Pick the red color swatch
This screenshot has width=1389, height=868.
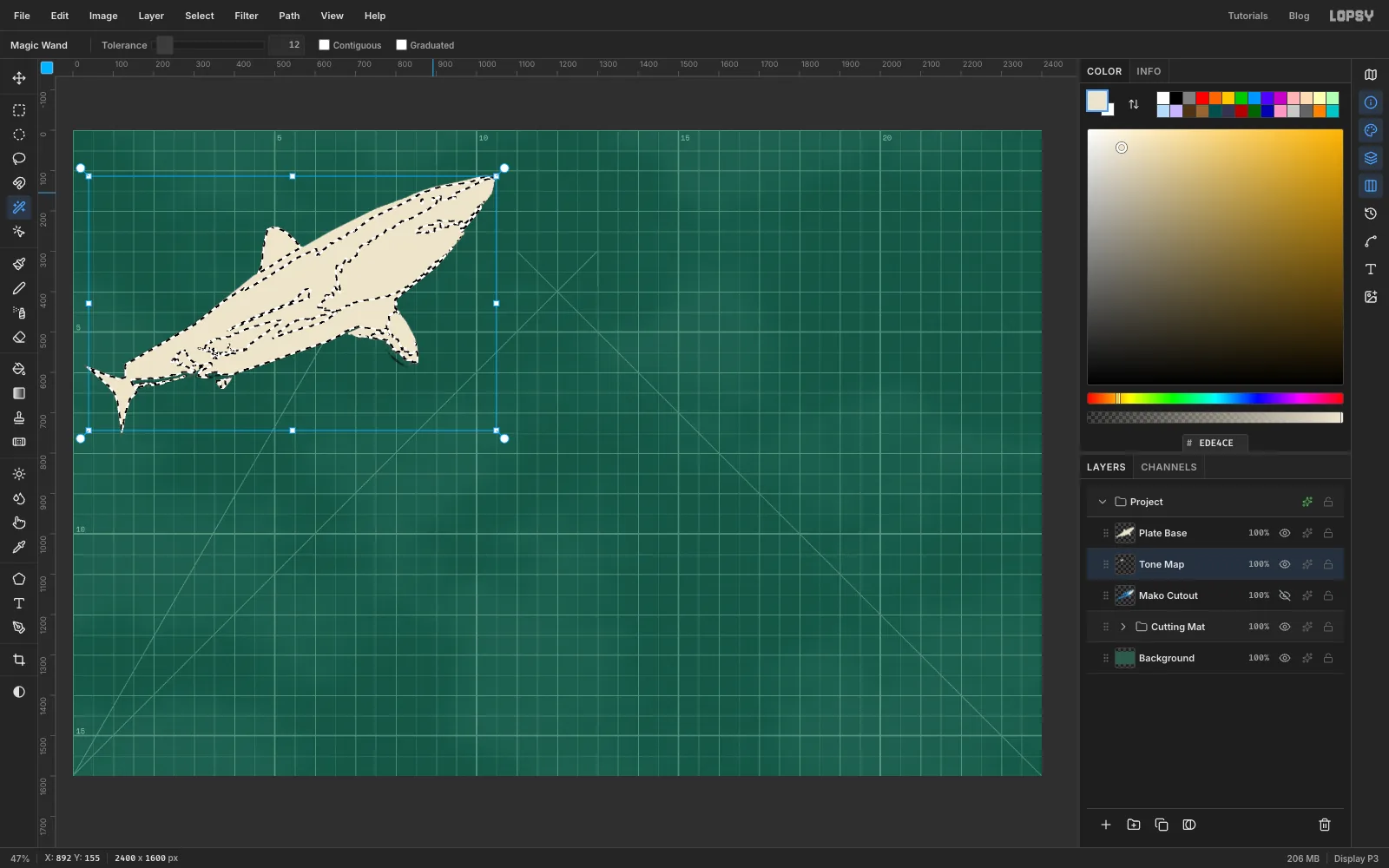tap(1202, 98)
